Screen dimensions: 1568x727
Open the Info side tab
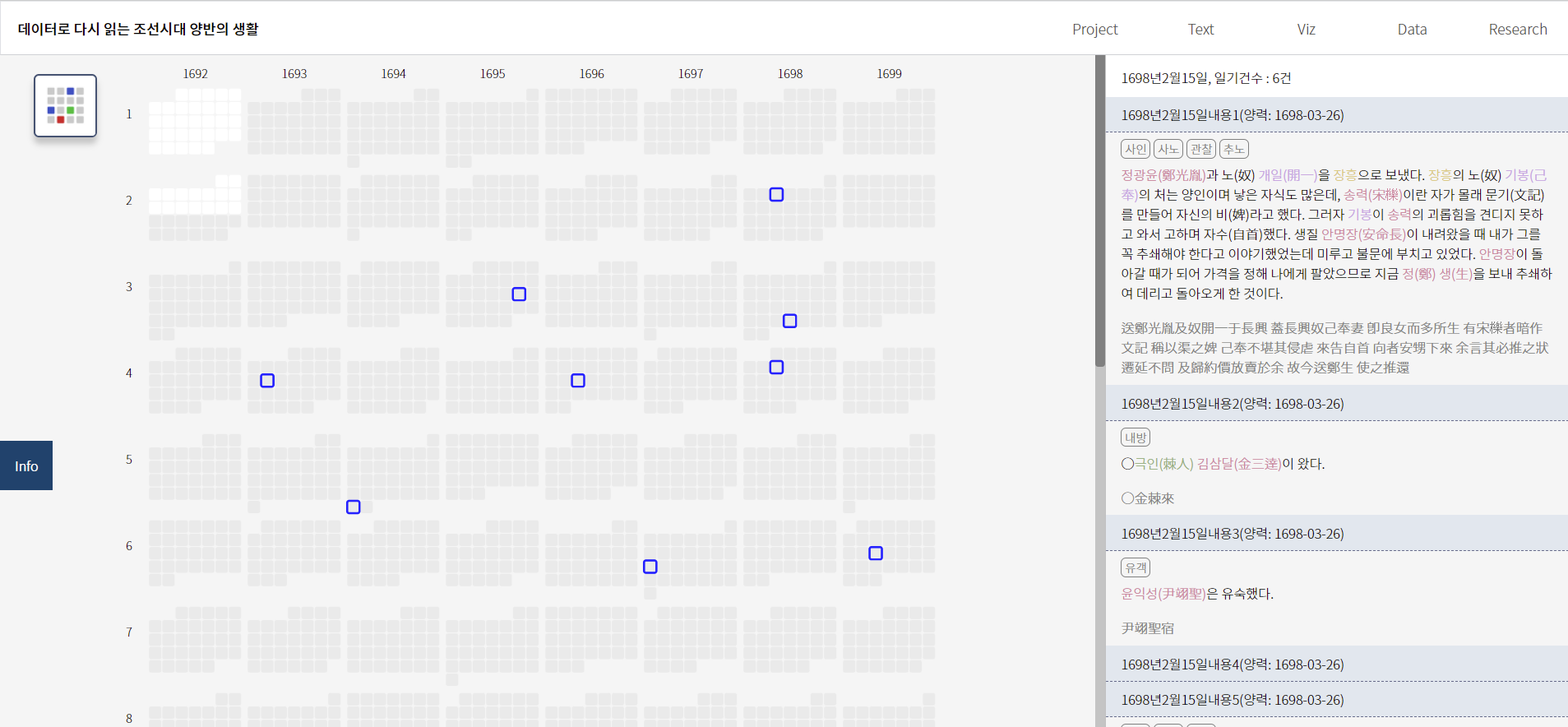point(26,465)
